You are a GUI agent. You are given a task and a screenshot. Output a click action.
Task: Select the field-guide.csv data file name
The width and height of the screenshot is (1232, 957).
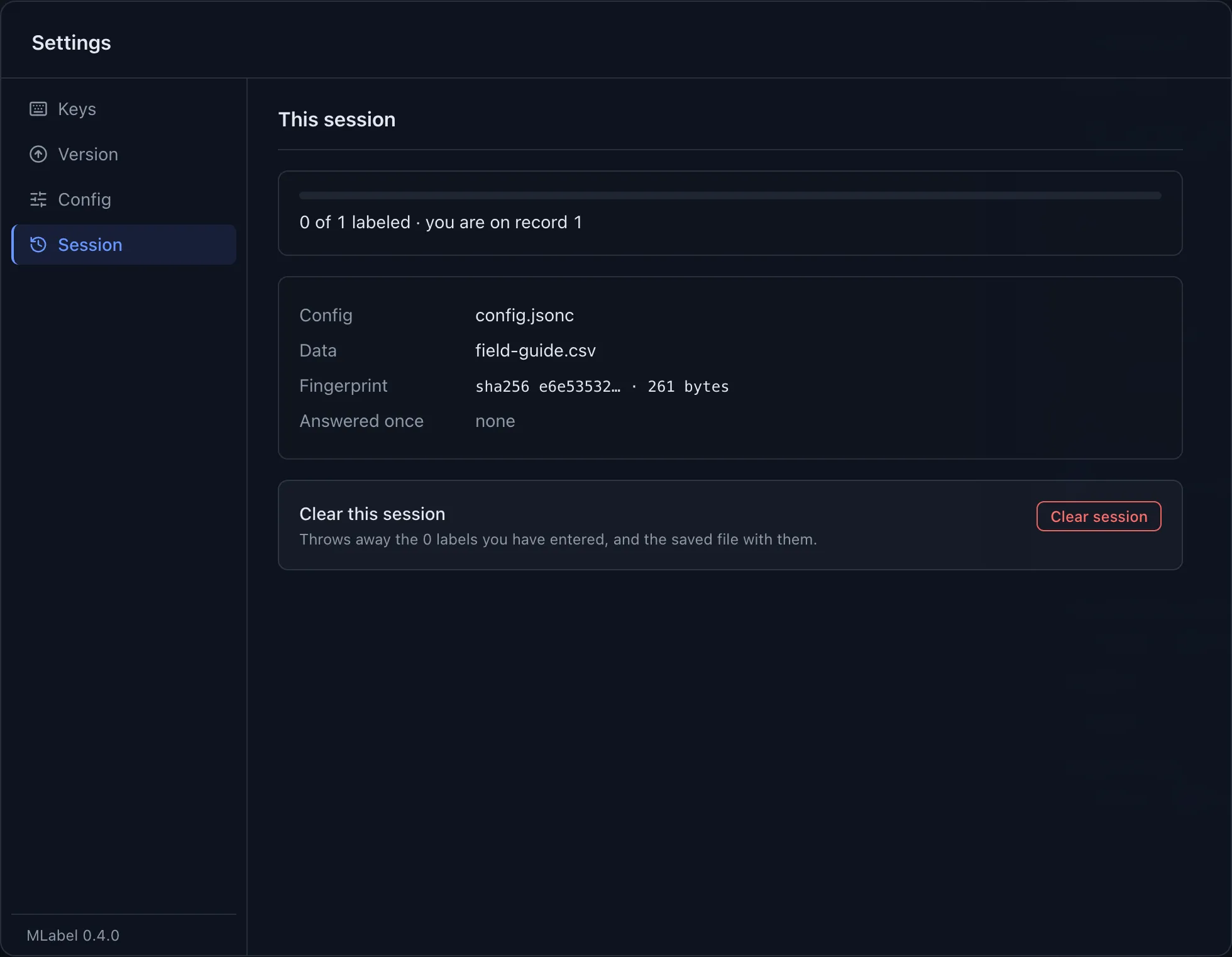(x=535, y=350)
